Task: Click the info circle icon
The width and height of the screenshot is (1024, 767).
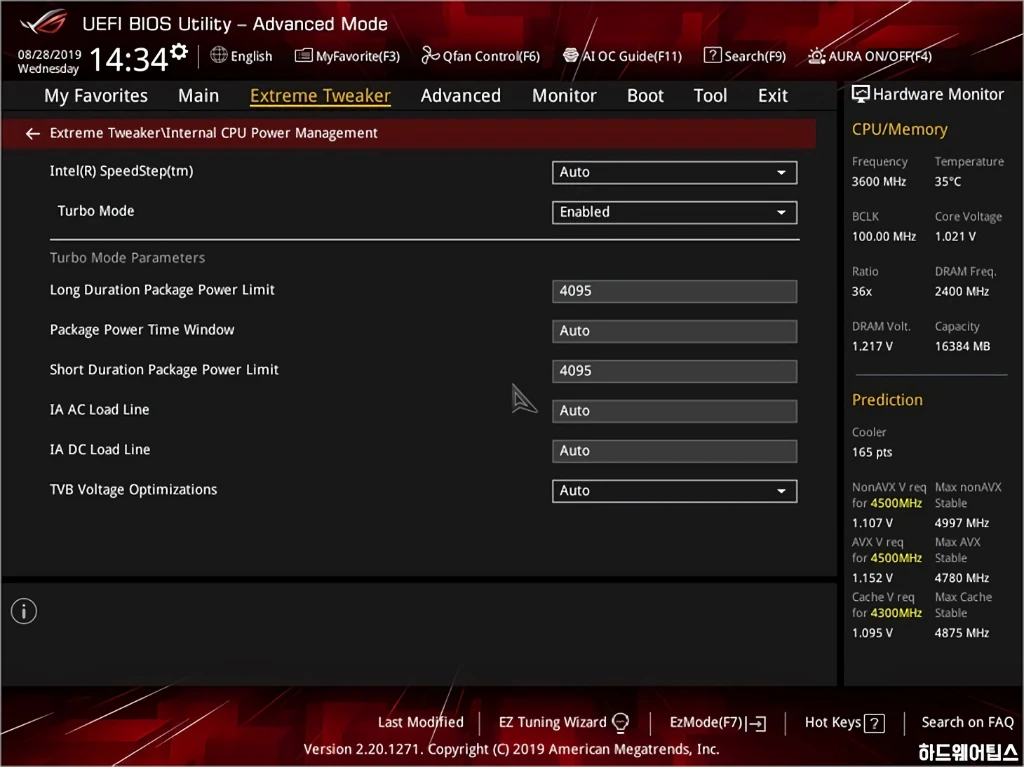Action: point(24,612)
